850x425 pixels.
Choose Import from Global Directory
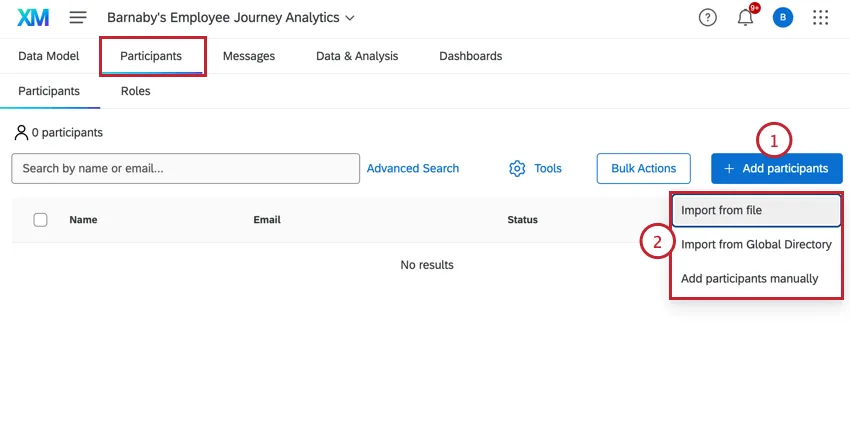pos(755,244)
